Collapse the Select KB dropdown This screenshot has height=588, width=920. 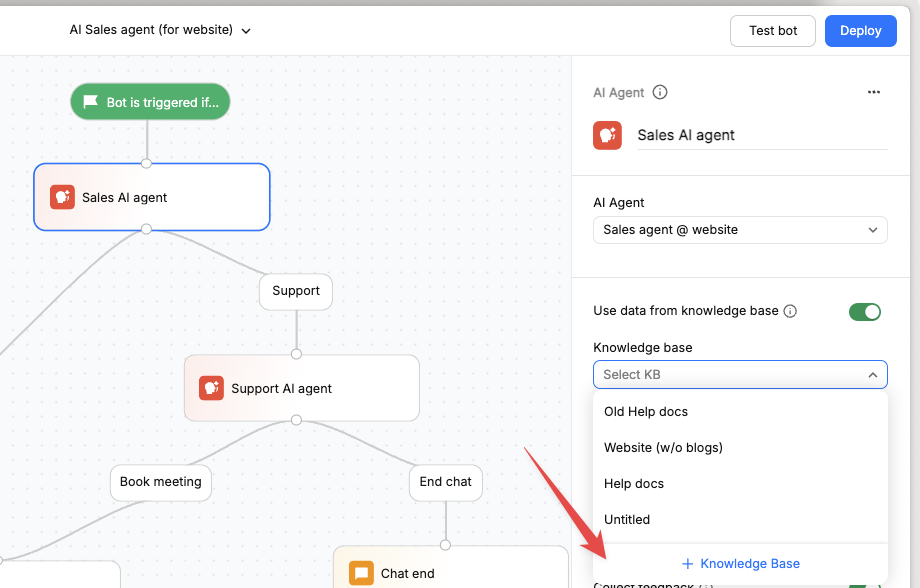[872, 375]
